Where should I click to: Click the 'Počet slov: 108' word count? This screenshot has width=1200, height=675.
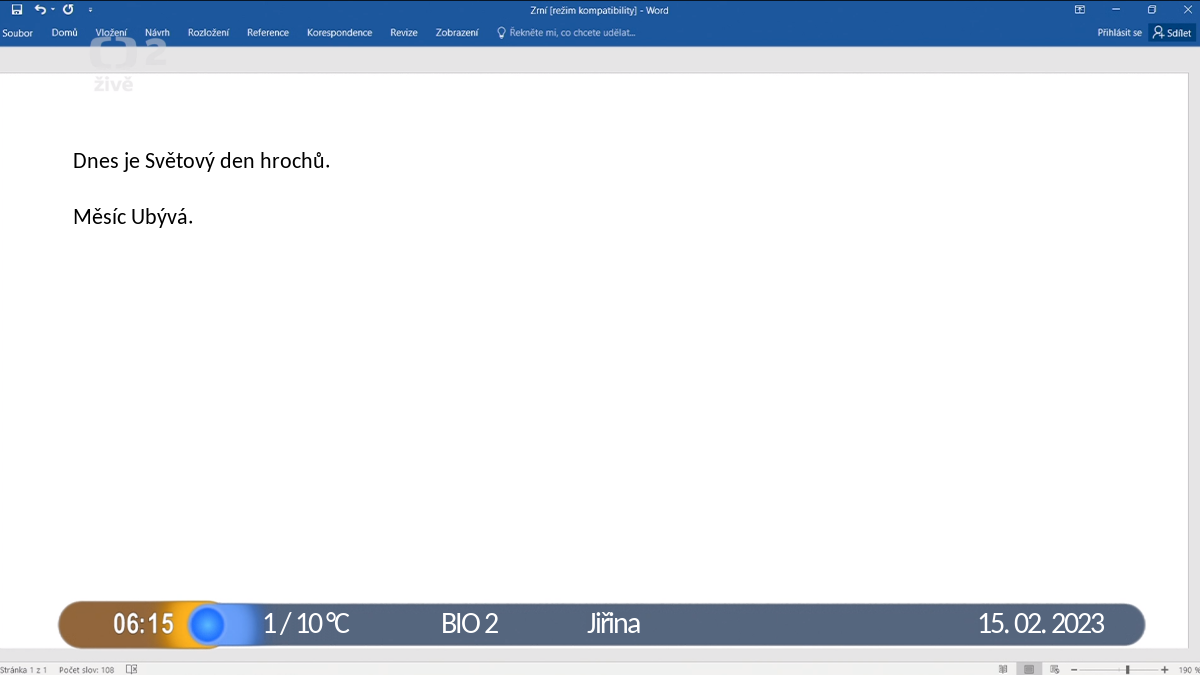(86, 669)
